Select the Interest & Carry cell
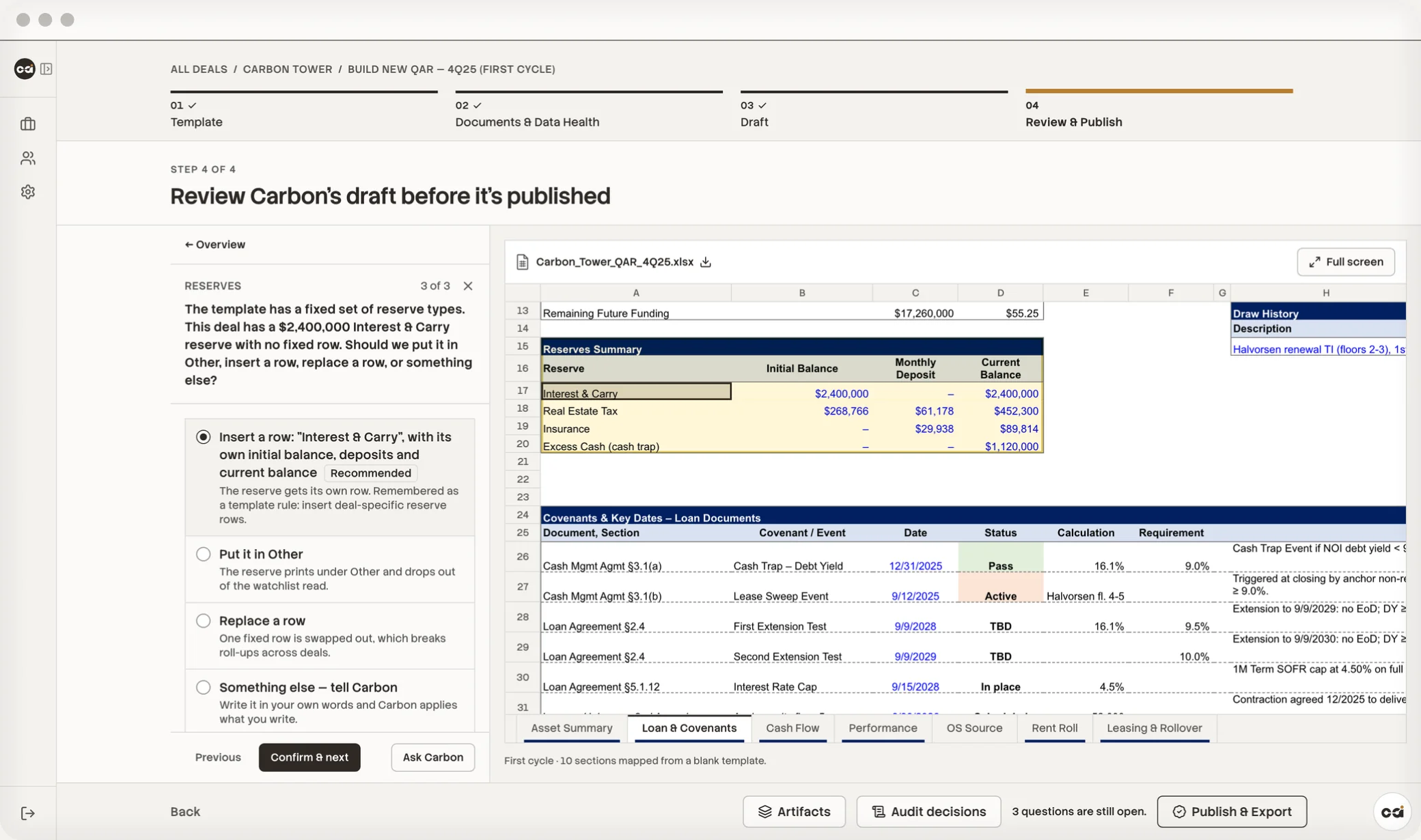The image size is (1421, 840). pyautogui.click(x=636, y=393)
